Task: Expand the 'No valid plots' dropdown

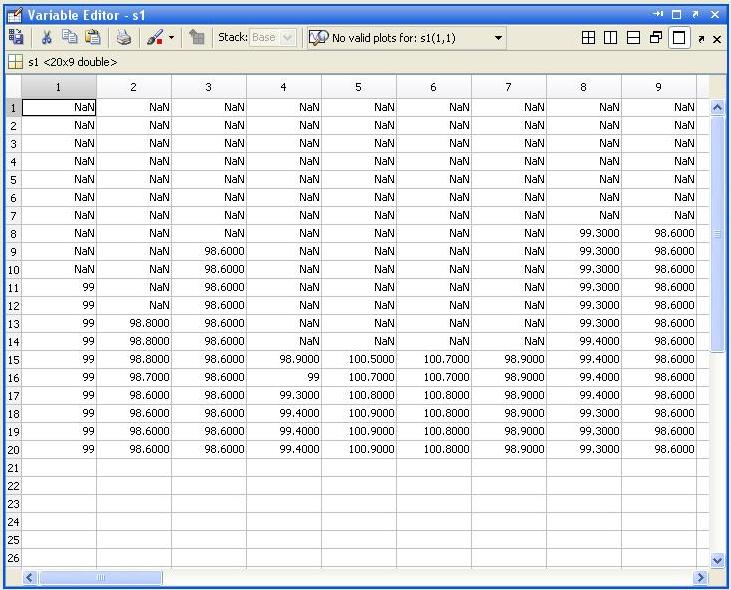Action: coord(499,38)
